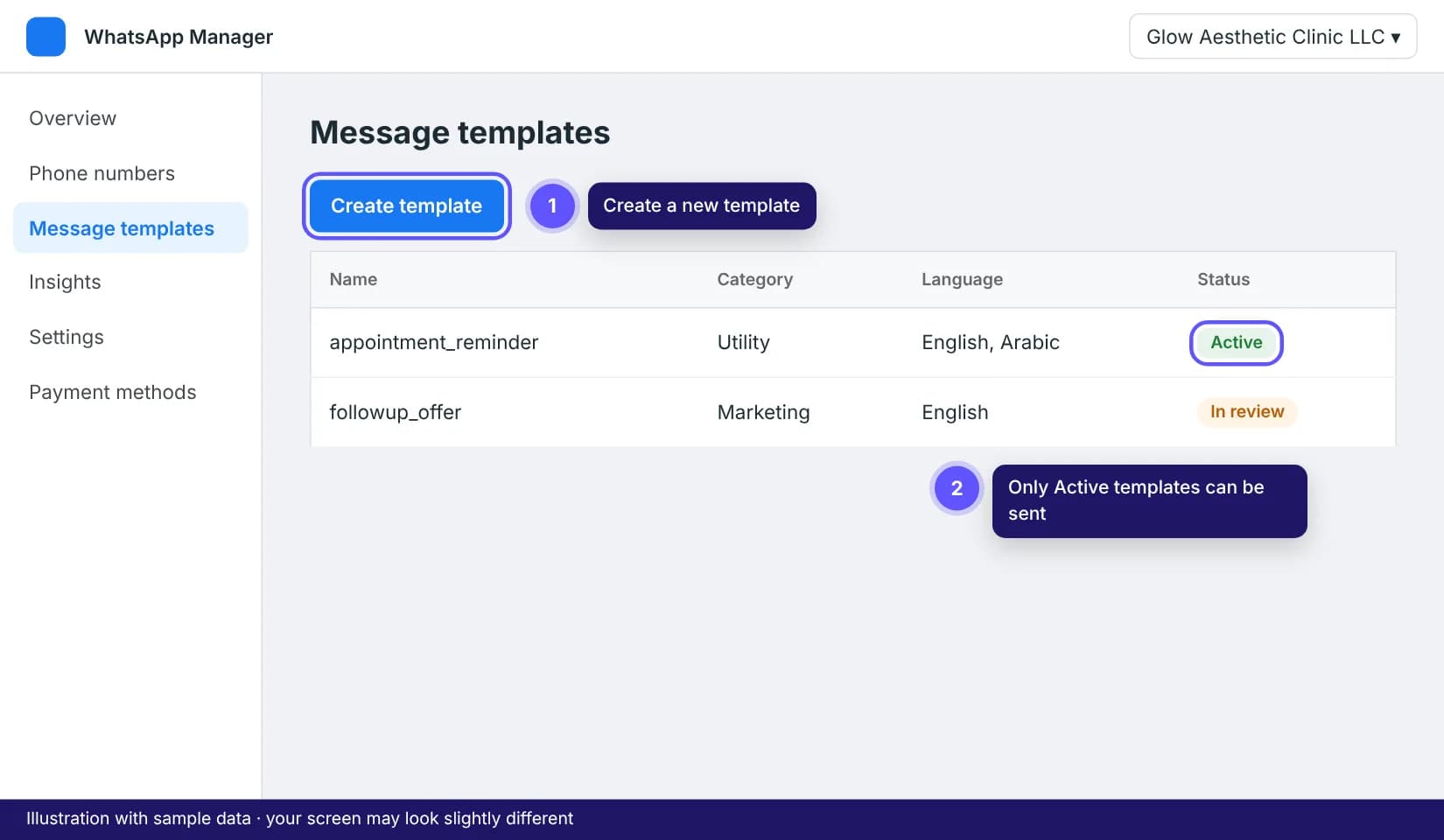Viewport: 1444px width, 840px height.
Task: Click the Message templates page heading
Action: tap(459, 133)
